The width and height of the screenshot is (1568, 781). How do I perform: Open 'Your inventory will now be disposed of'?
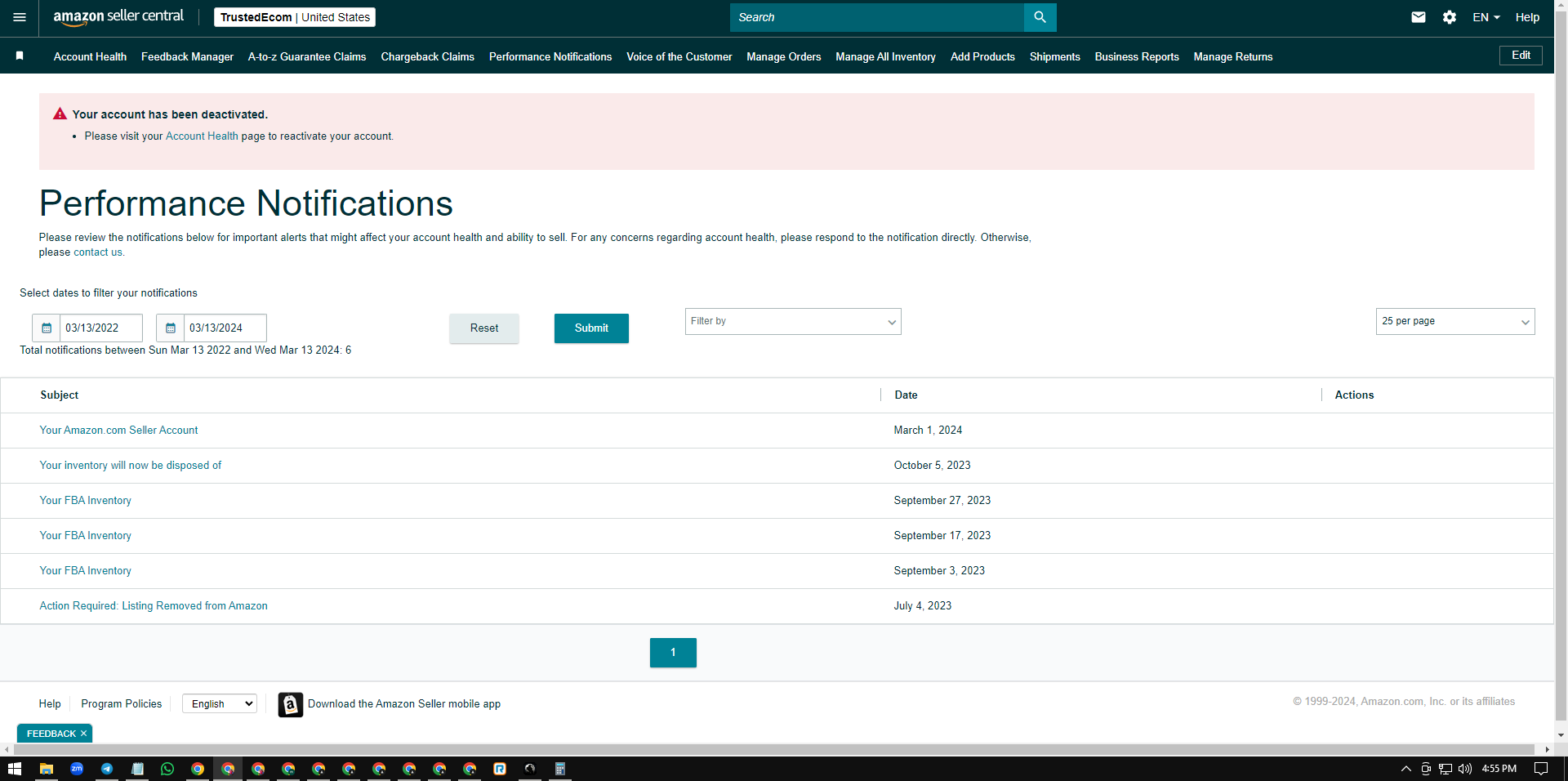[x=131, y=466]
